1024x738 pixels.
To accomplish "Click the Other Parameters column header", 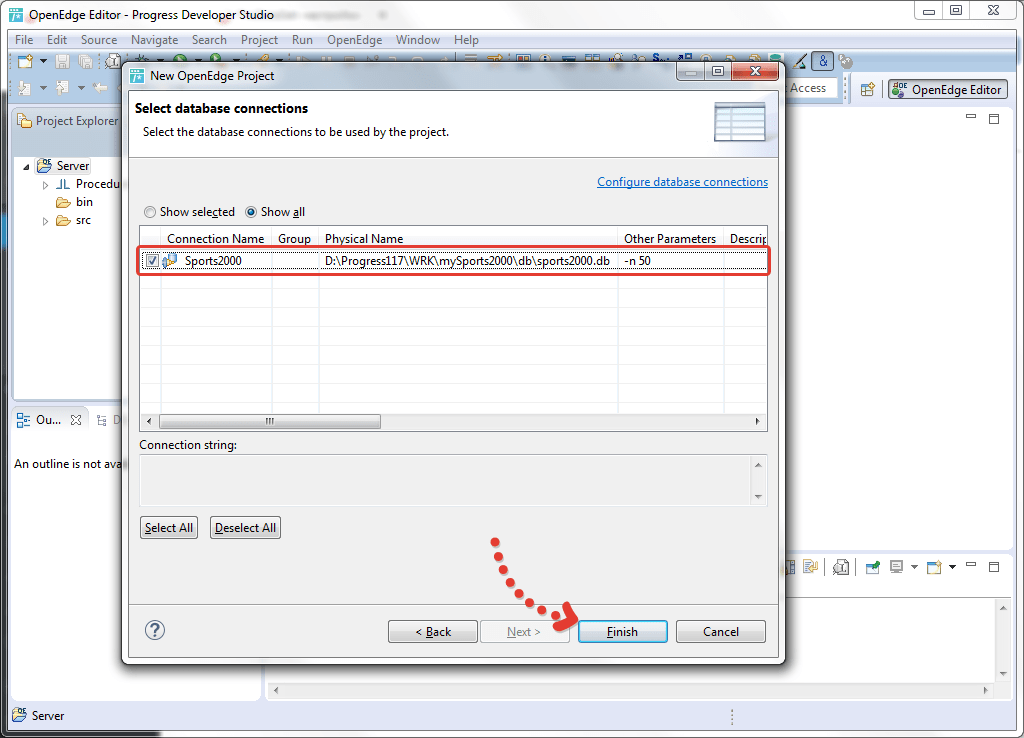I will (x=670, y=239).
